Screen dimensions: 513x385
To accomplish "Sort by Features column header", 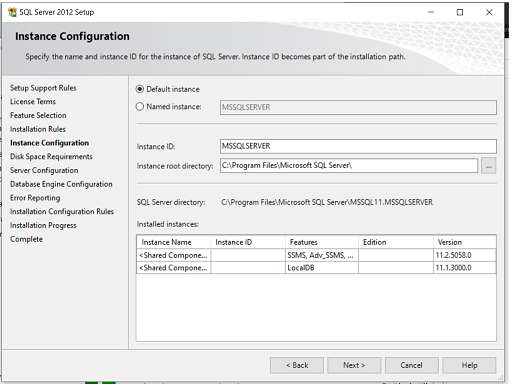I will click(322, 242).
